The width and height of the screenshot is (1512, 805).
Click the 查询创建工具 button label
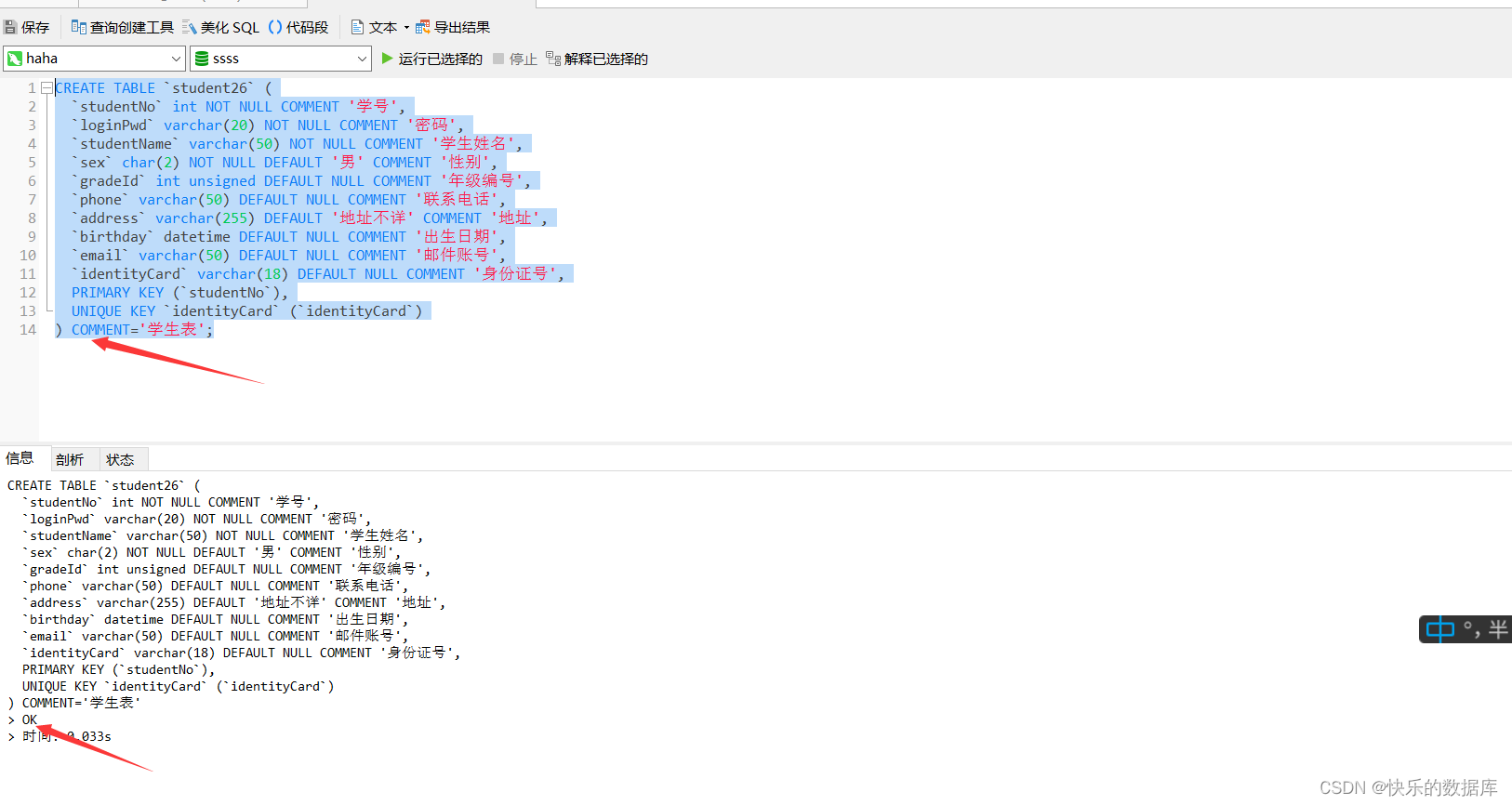[x=132, y=28]
